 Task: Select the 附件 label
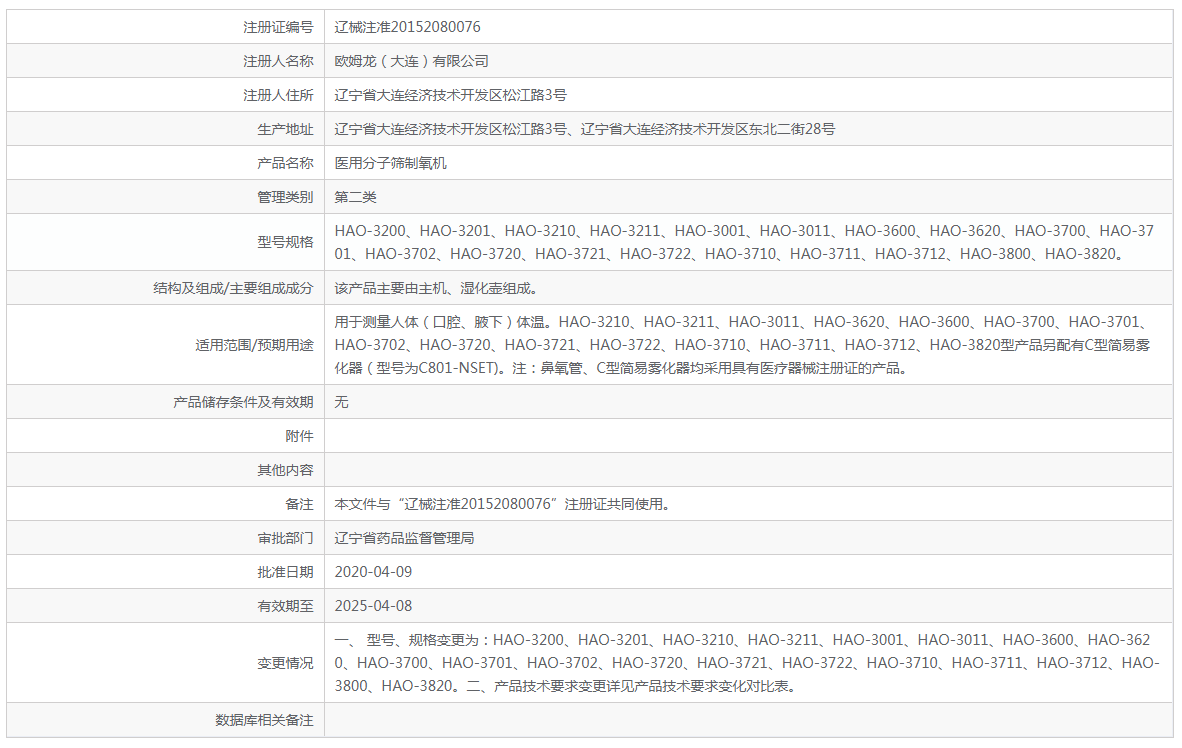click(299, 436)
